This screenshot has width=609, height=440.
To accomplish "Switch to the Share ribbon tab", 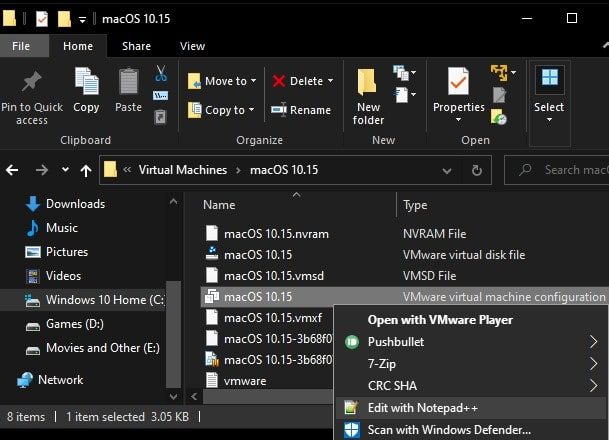I will coord(136,46).
